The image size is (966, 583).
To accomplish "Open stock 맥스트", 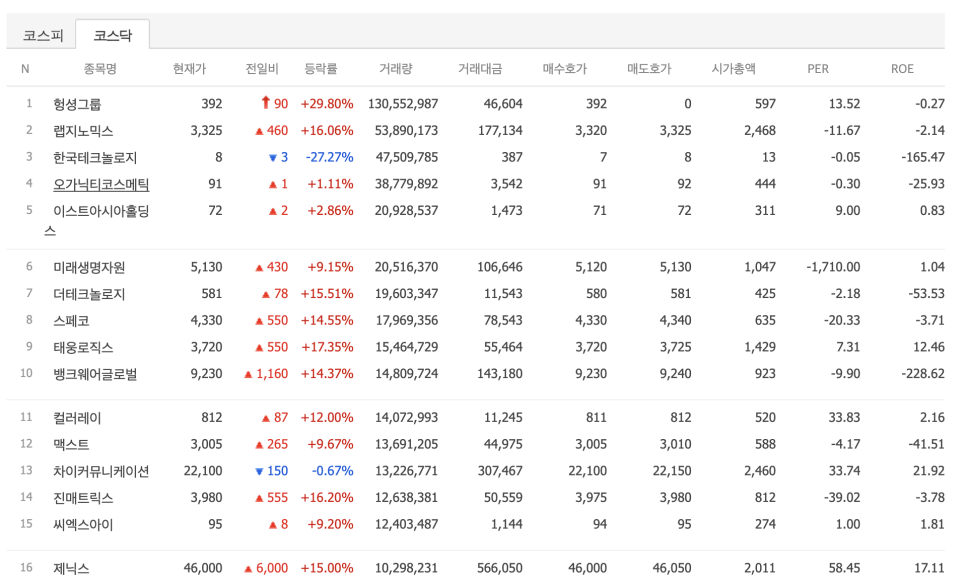I will [71, 444].
